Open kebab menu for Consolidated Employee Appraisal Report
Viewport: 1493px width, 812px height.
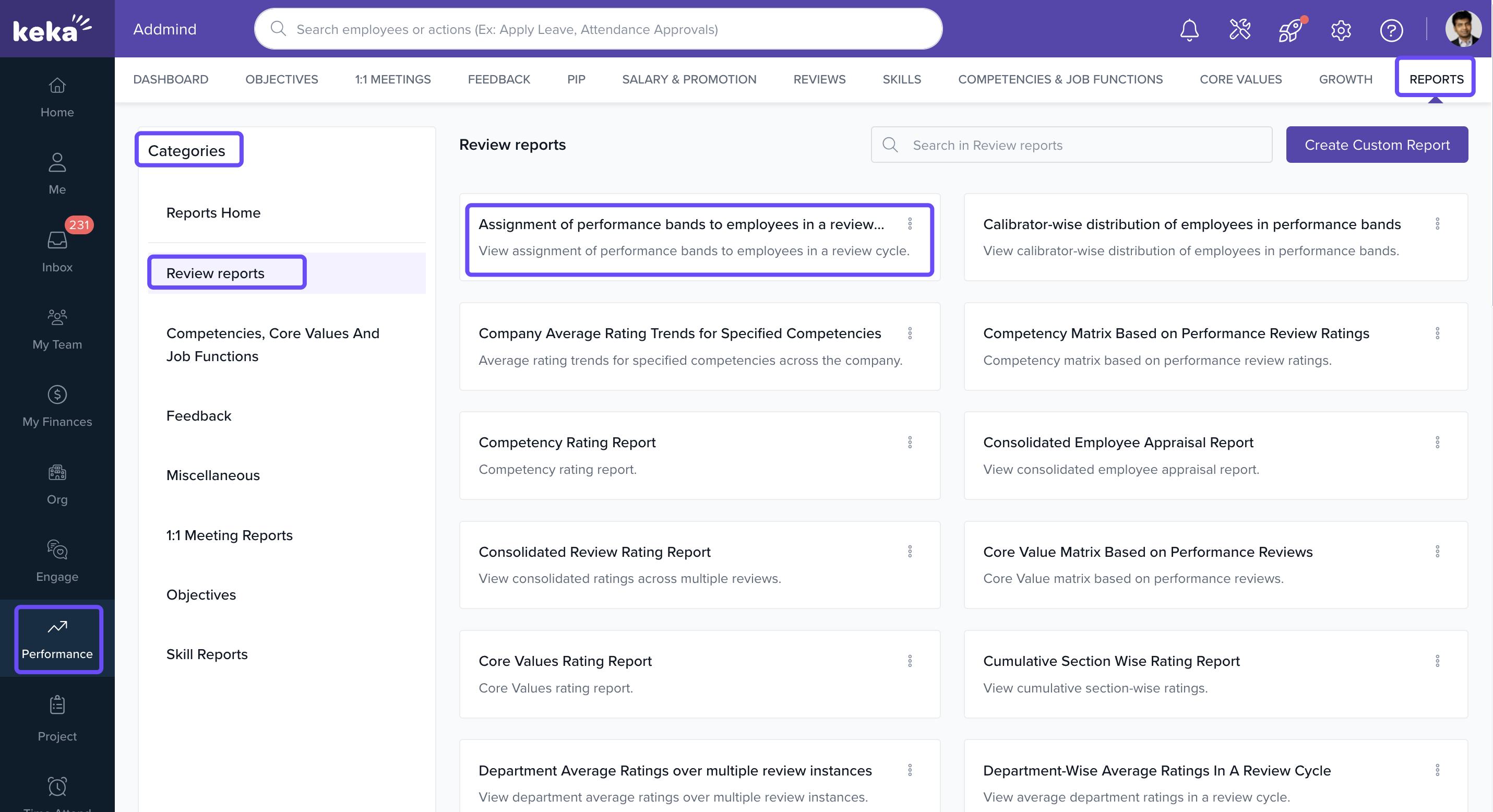(1437, 442)
